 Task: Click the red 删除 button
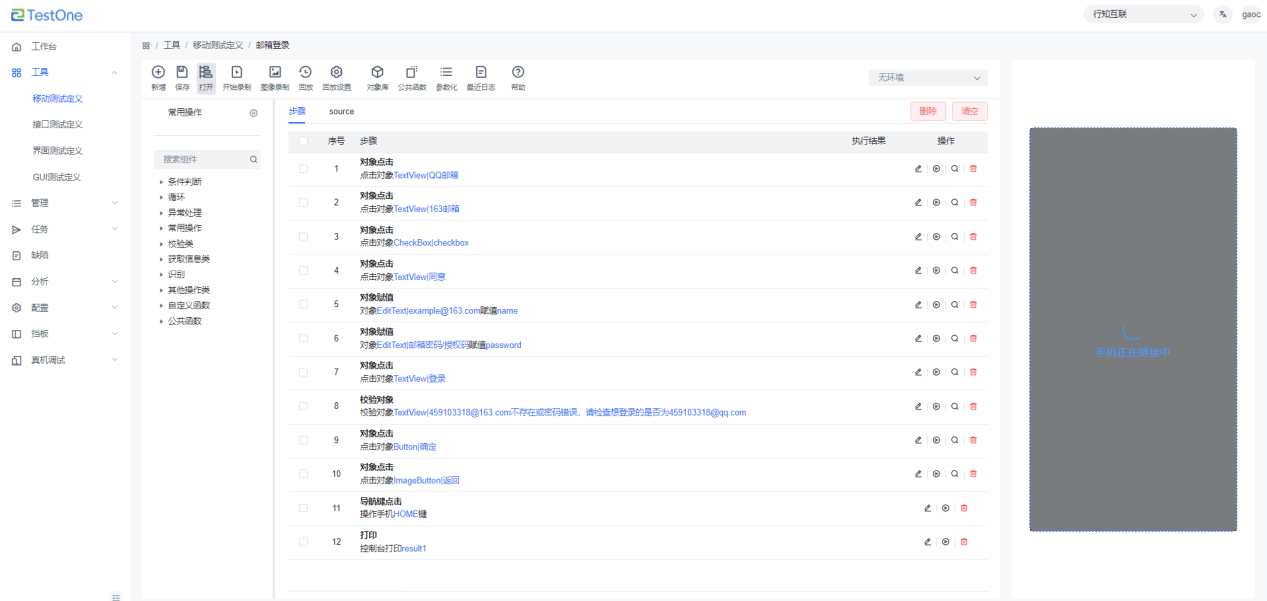(928, 112)
